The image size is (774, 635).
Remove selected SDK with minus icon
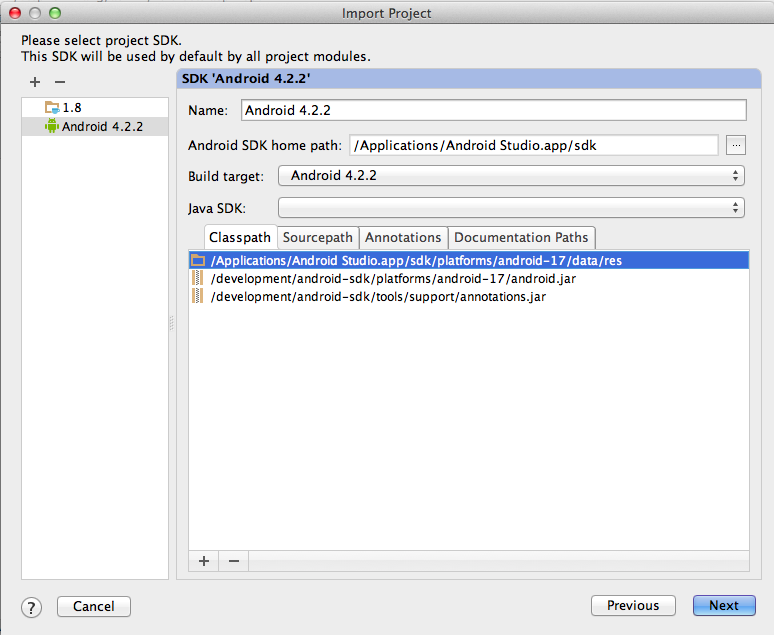tap(60, 82)
